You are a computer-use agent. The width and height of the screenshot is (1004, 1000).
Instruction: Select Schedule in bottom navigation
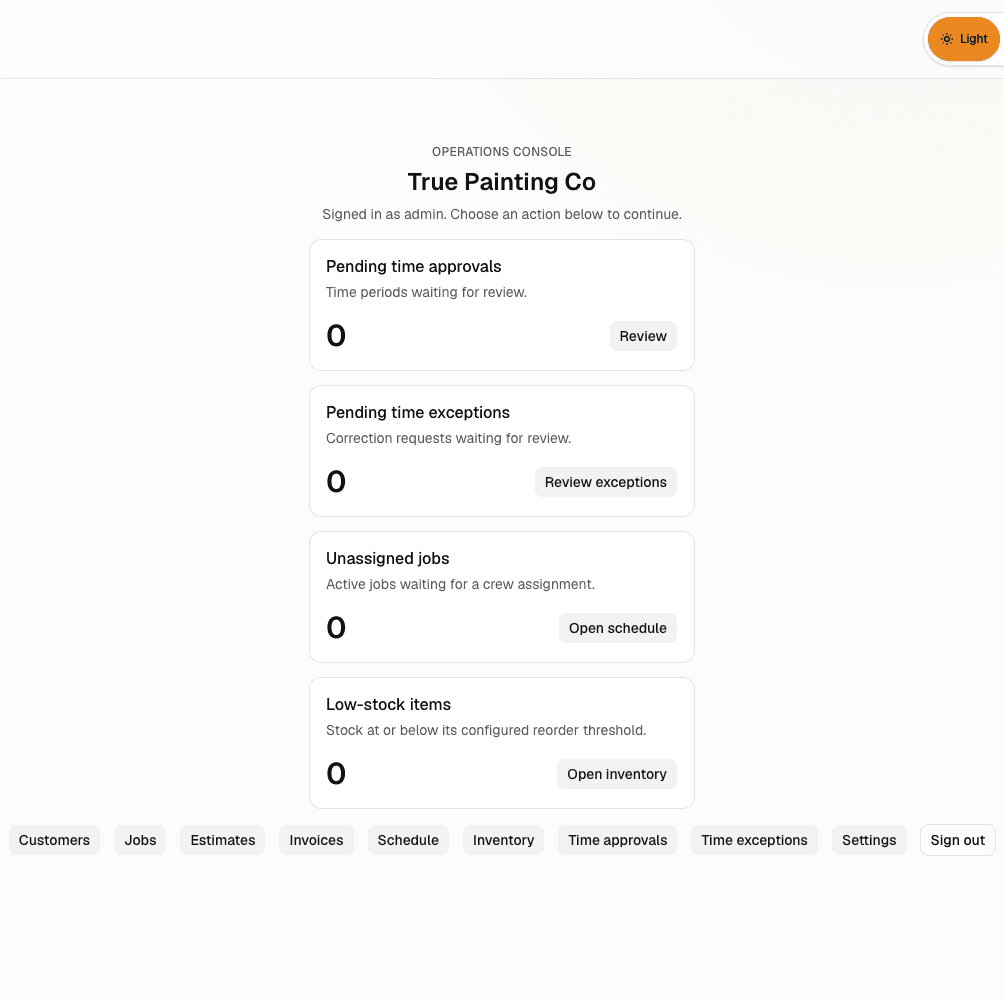pyautogui.click(x=408, y=840)
